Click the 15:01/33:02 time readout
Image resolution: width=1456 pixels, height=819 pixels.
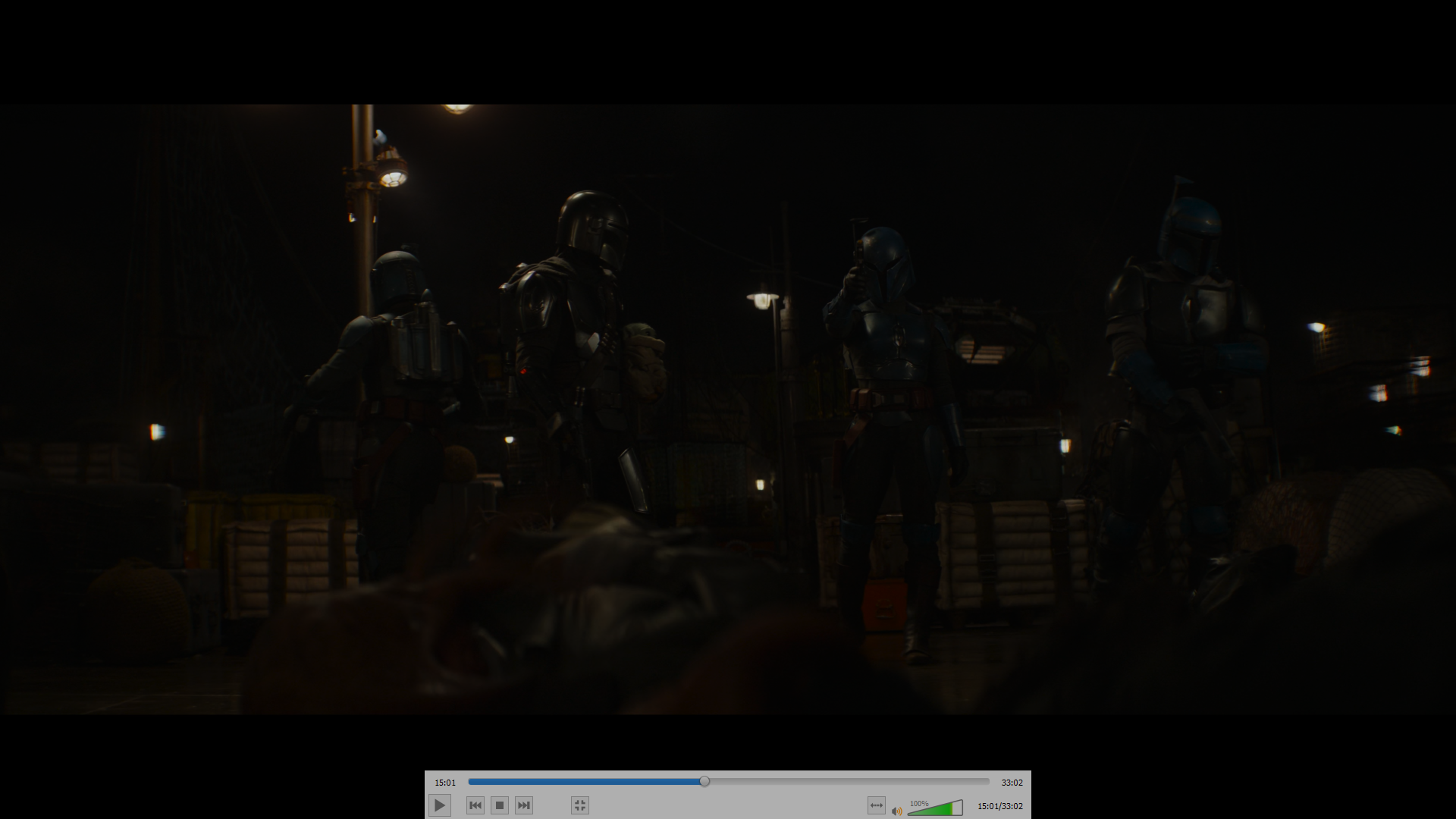click(x=999, y=806)
